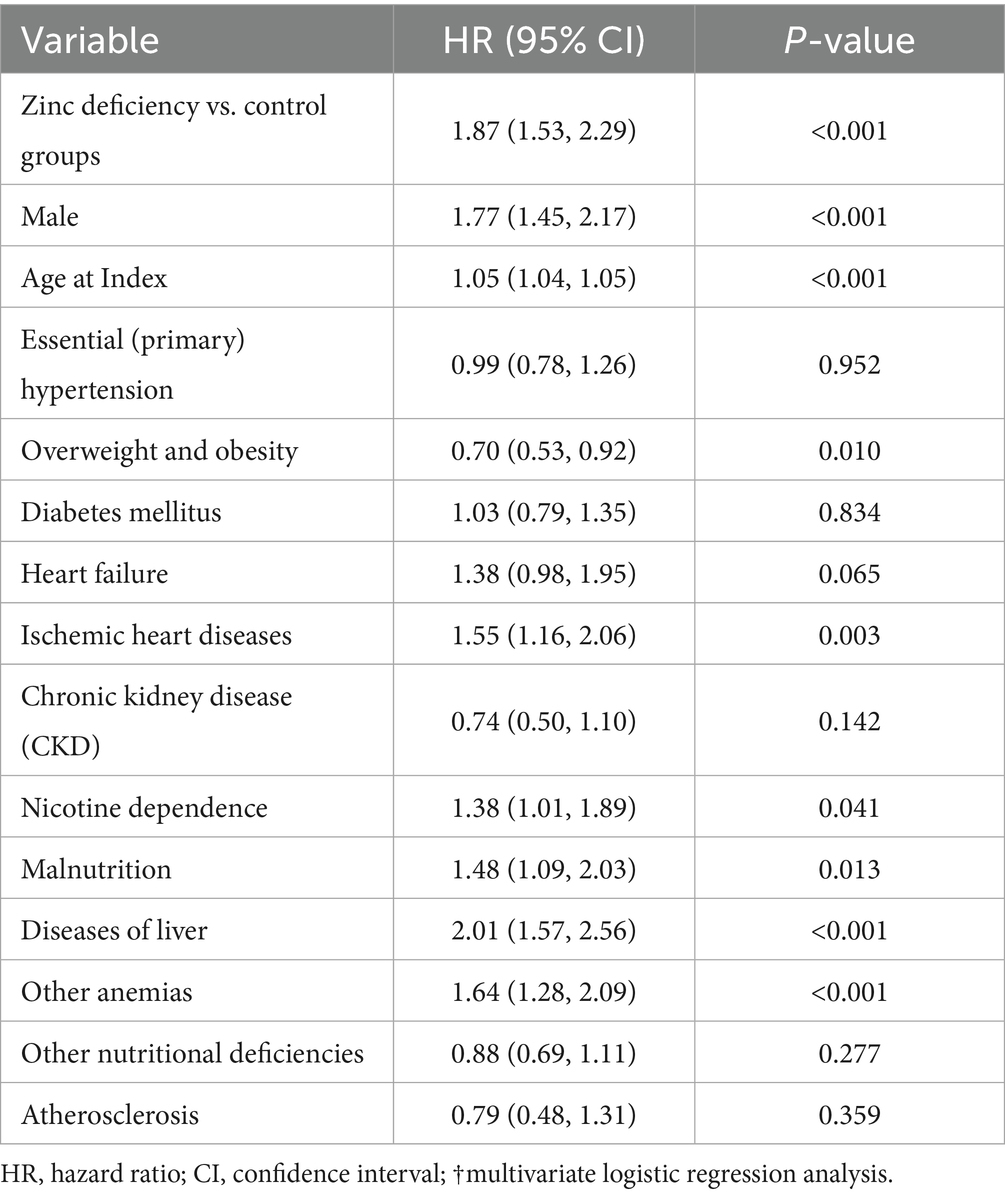The height and width of the screenshot is (1196, 1005).
Task: Select the Nicotine dependence P-value 0.041
Action: (849, 807)
